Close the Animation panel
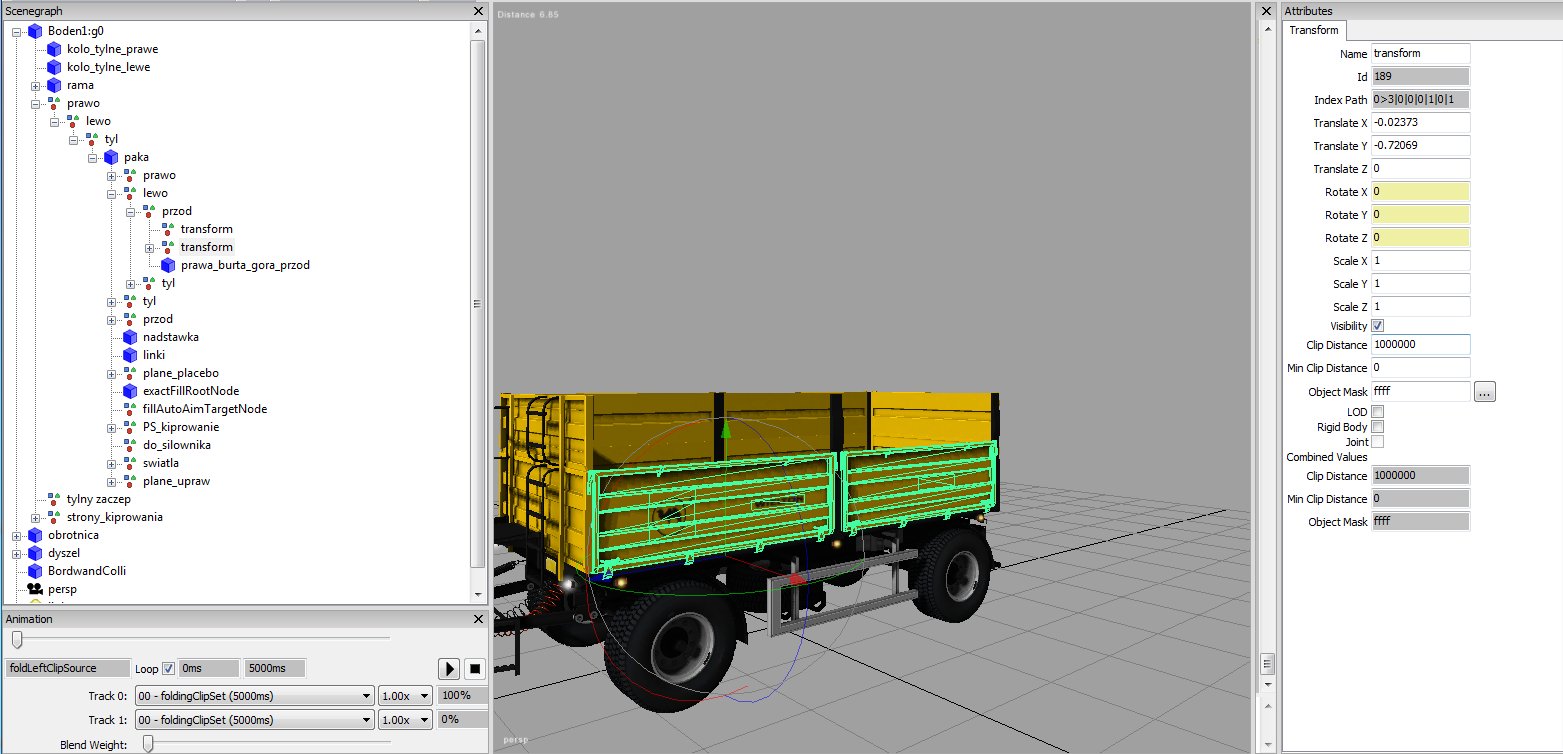 click(x=479, y=619)
